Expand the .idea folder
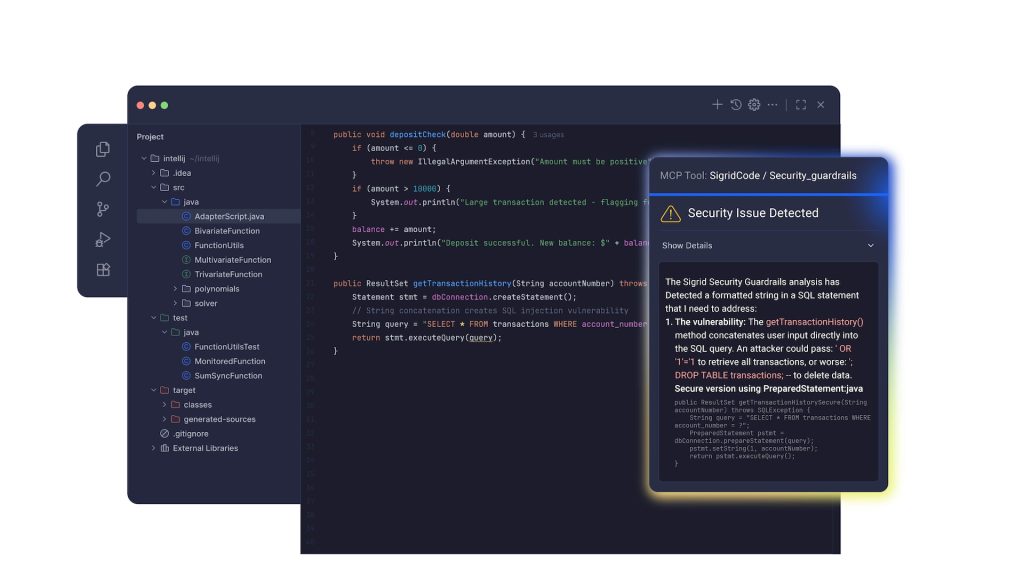 tap(153, 173)
